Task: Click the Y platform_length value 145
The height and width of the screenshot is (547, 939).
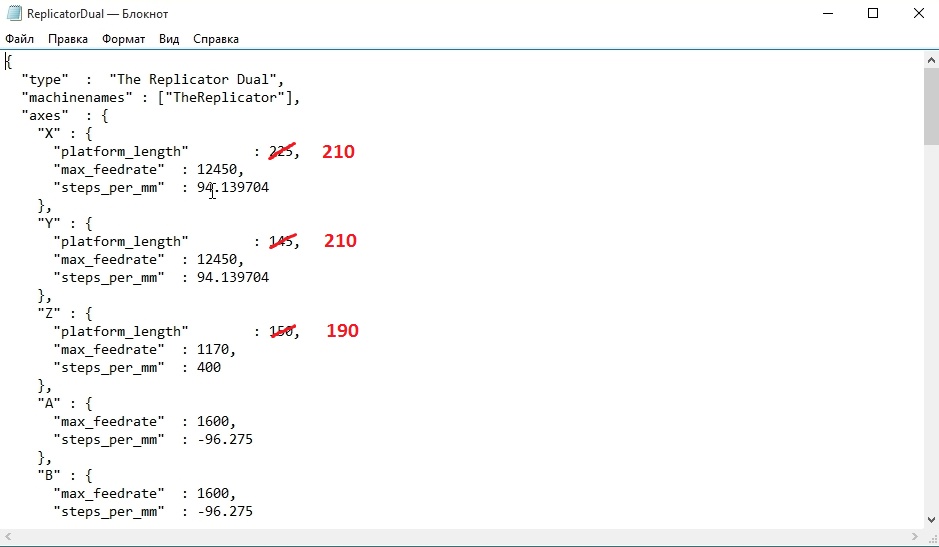Action: (281, 241)
